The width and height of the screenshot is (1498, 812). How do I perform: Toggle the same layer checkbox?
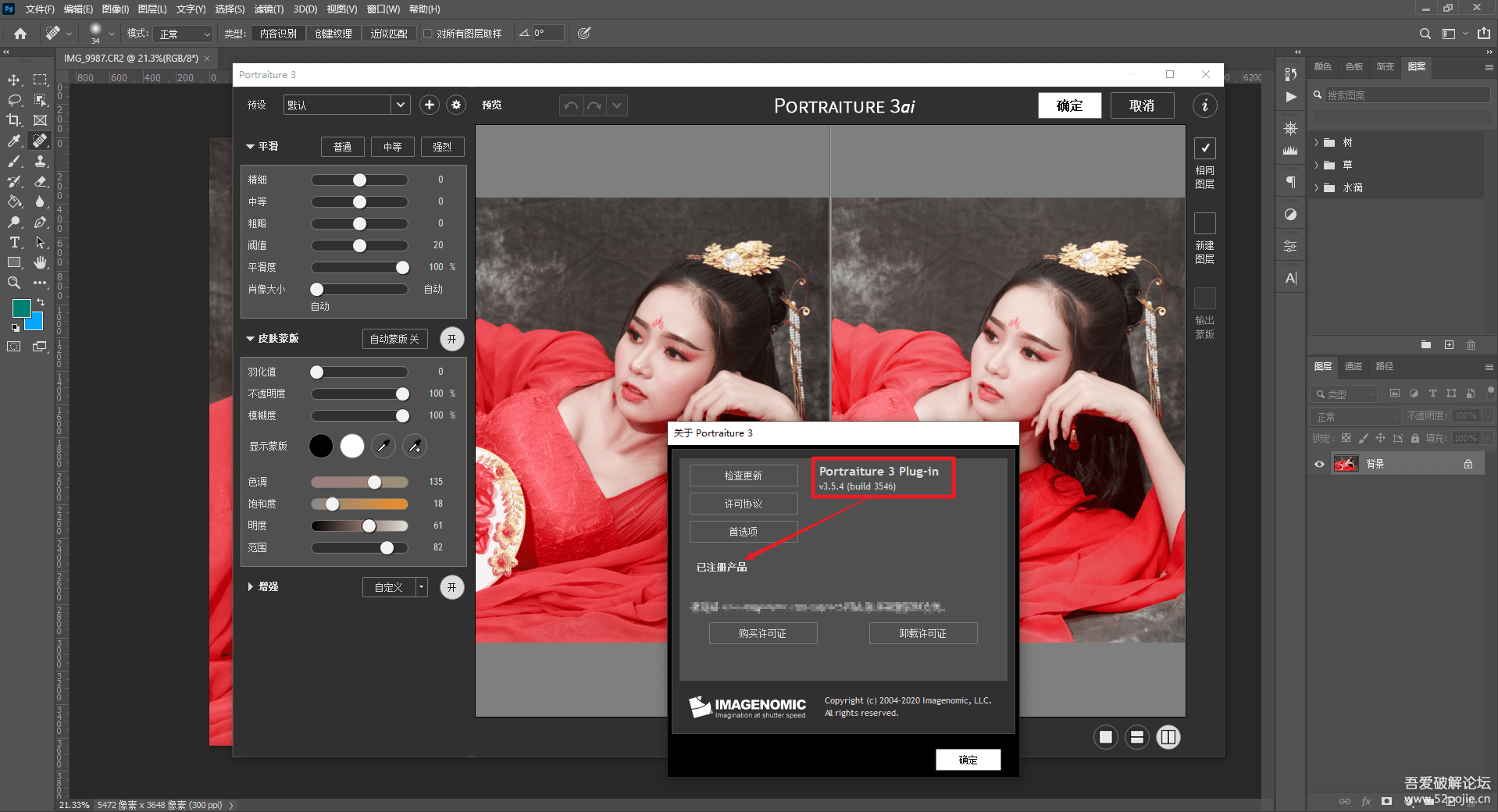(x=1204, y=148)
